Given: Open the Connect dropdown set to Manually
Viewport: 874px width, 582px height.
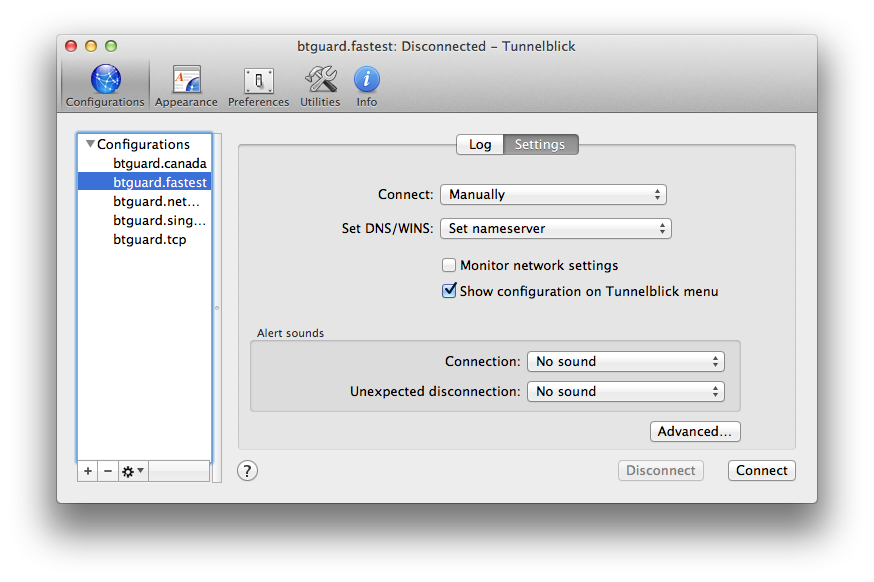Looking at the screenshot, I should coord(553,195).
